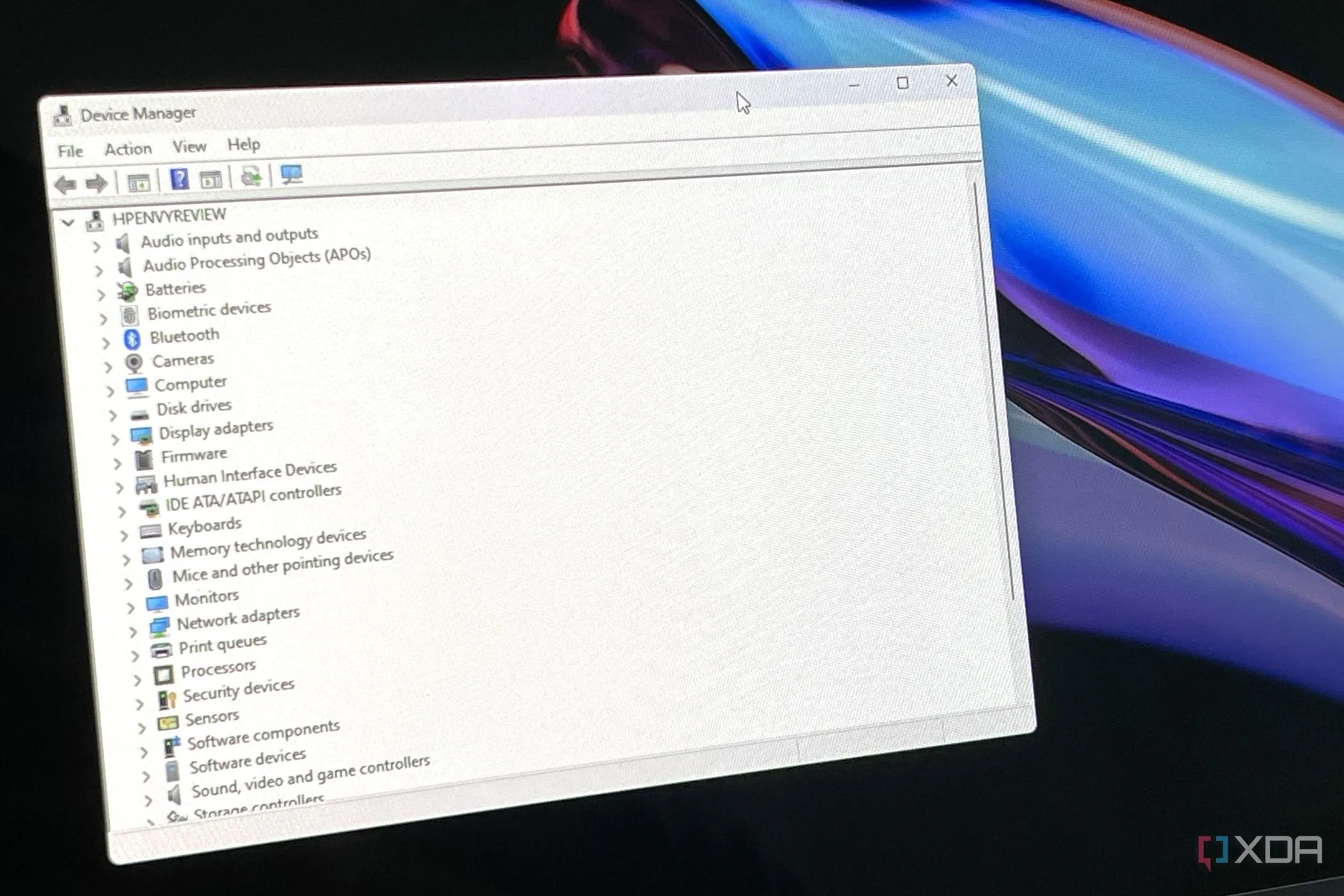Image resolution: width=1344 pixels, height=896 pixels.
Task: Click the Forward arrow toolbar icon
Action: (97, 184)
